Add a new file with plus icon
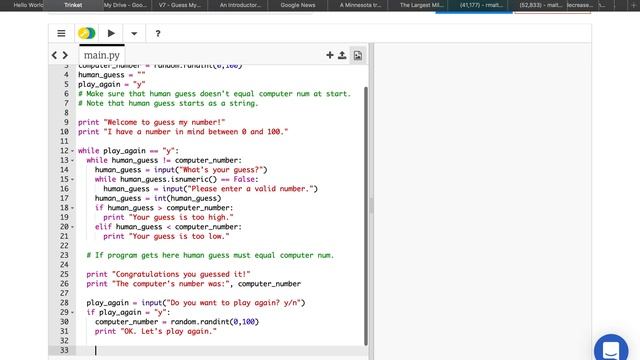 (x=330, y=55)
